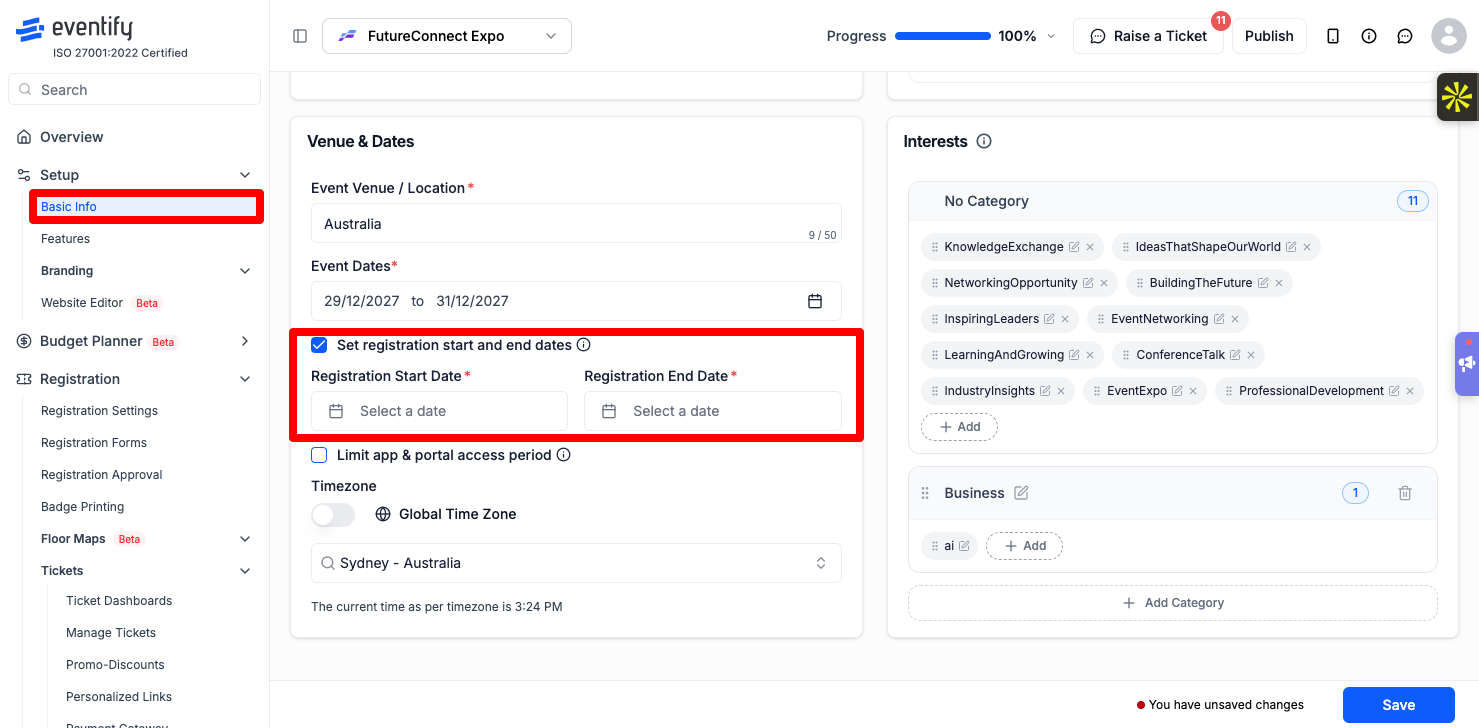Open Badge Printing page
This screenshot has height=728, width=1479.
click(83, 507)
